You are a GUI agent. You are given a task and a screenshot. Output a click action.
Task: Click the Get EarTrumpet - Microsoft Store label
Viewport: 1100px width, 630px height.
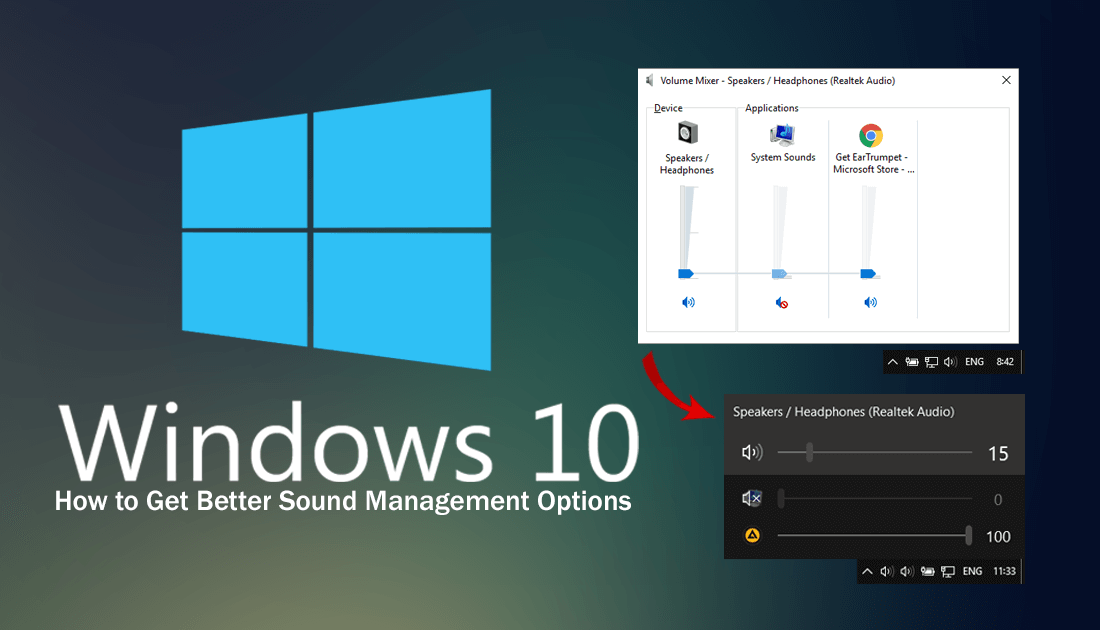pyautogui.click(x=873, y=163)
